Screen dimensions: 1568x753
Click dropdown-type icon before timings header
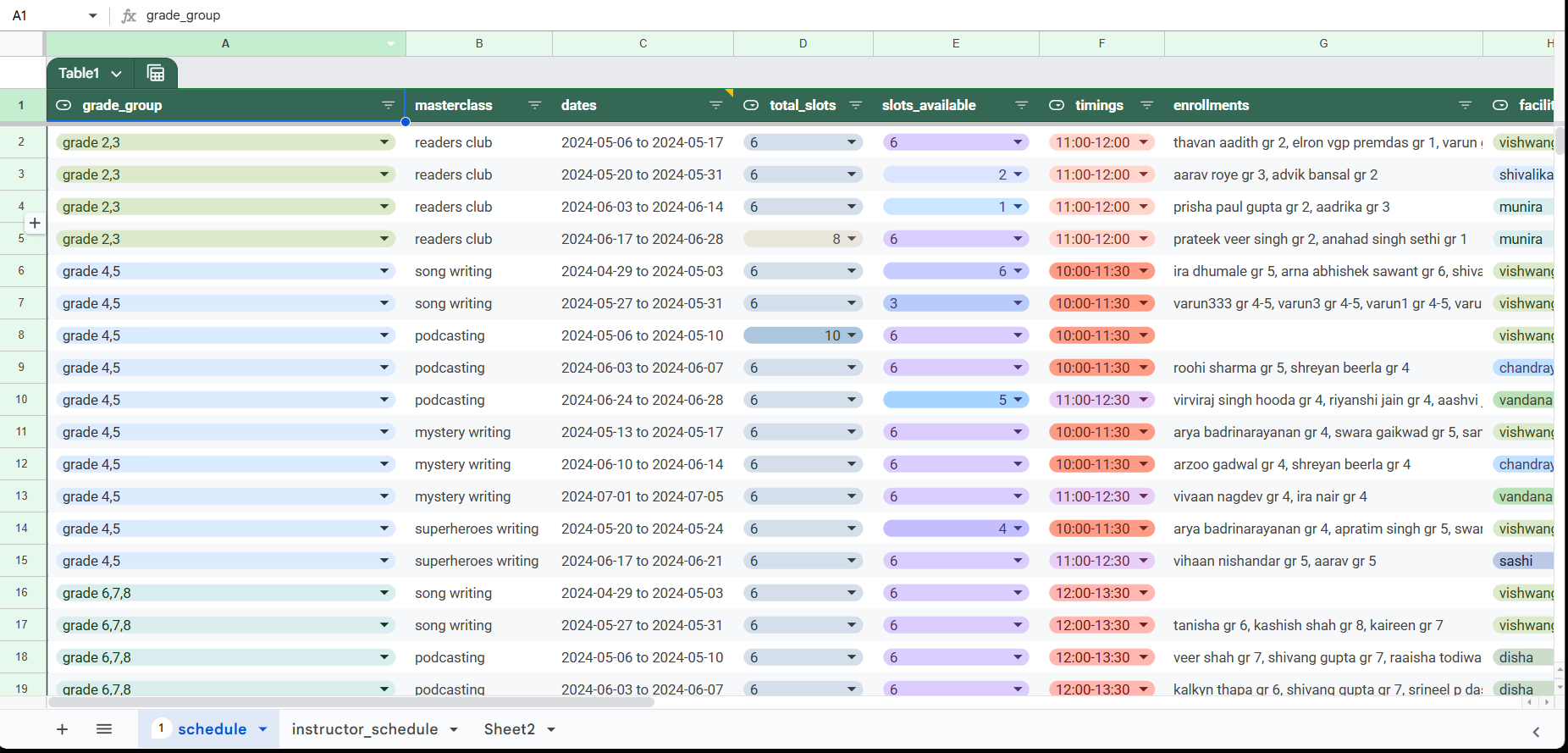[1057, 105]
